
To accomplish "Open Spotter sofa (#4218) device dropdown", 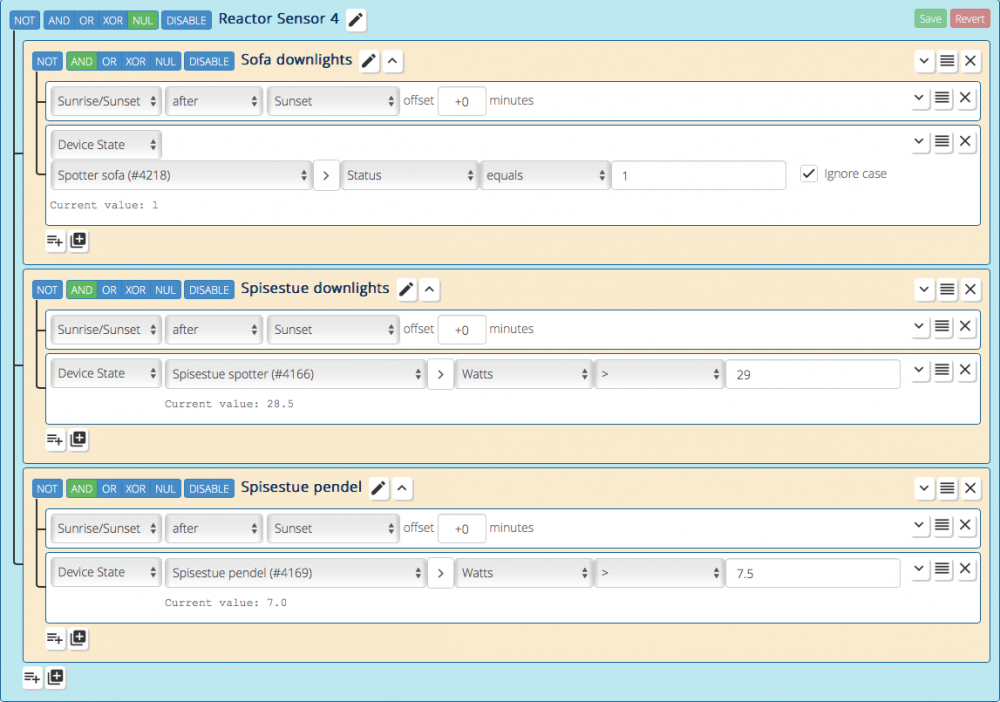I will tap(181, 175).
